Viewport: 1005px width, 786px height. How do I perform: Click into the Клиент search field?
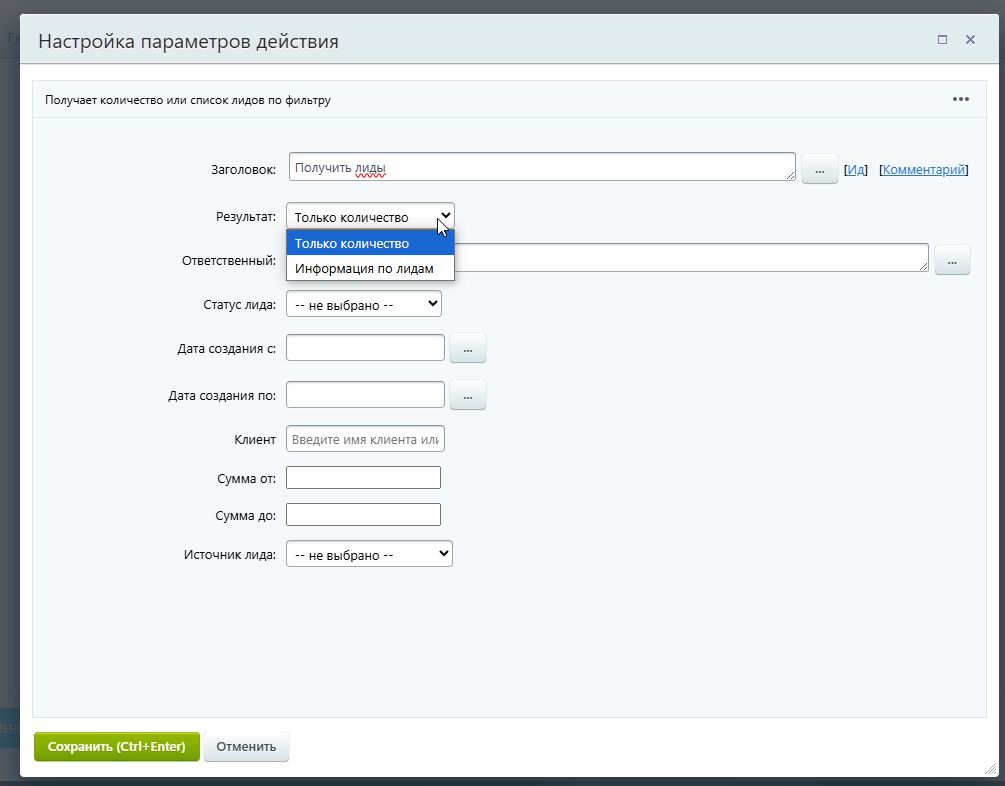point(365,440)
